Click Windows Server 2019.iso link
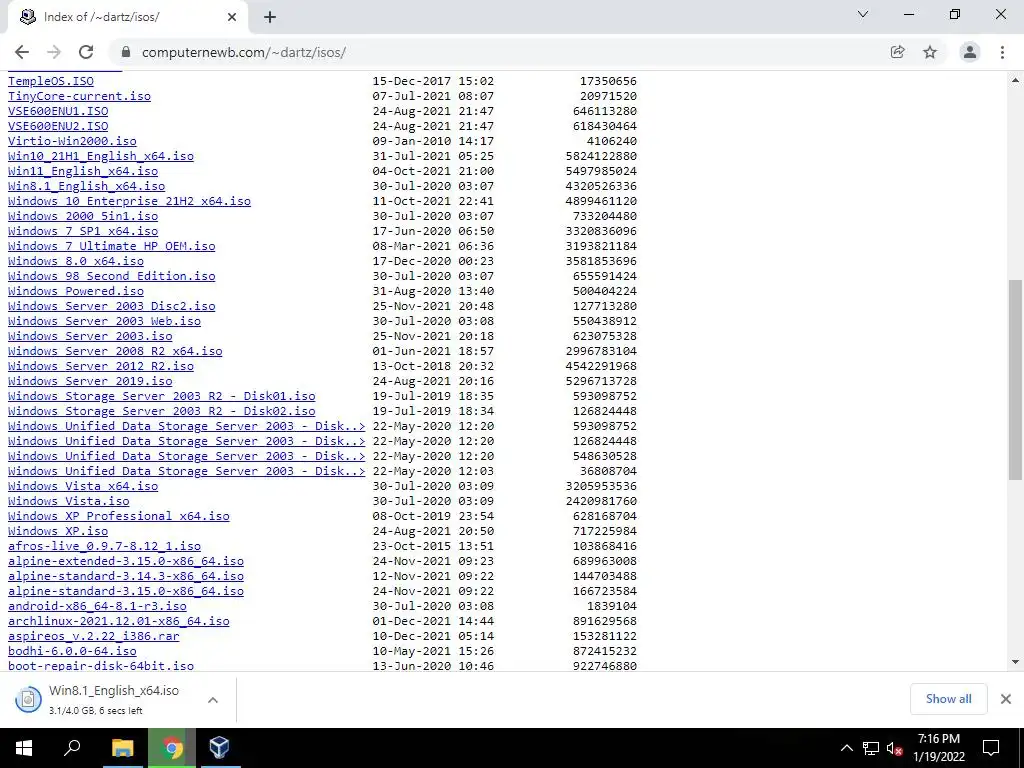 [90, 381]
